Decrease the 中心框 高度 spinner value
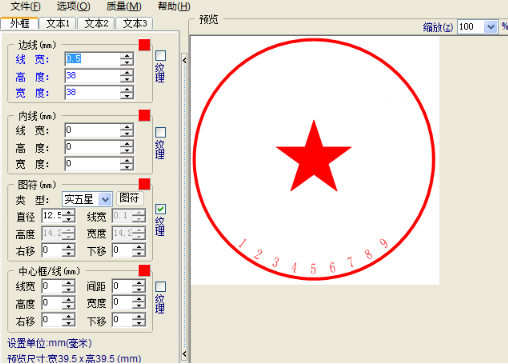The width and height of the screenshot is (508, 364). (x=69, y=306)
